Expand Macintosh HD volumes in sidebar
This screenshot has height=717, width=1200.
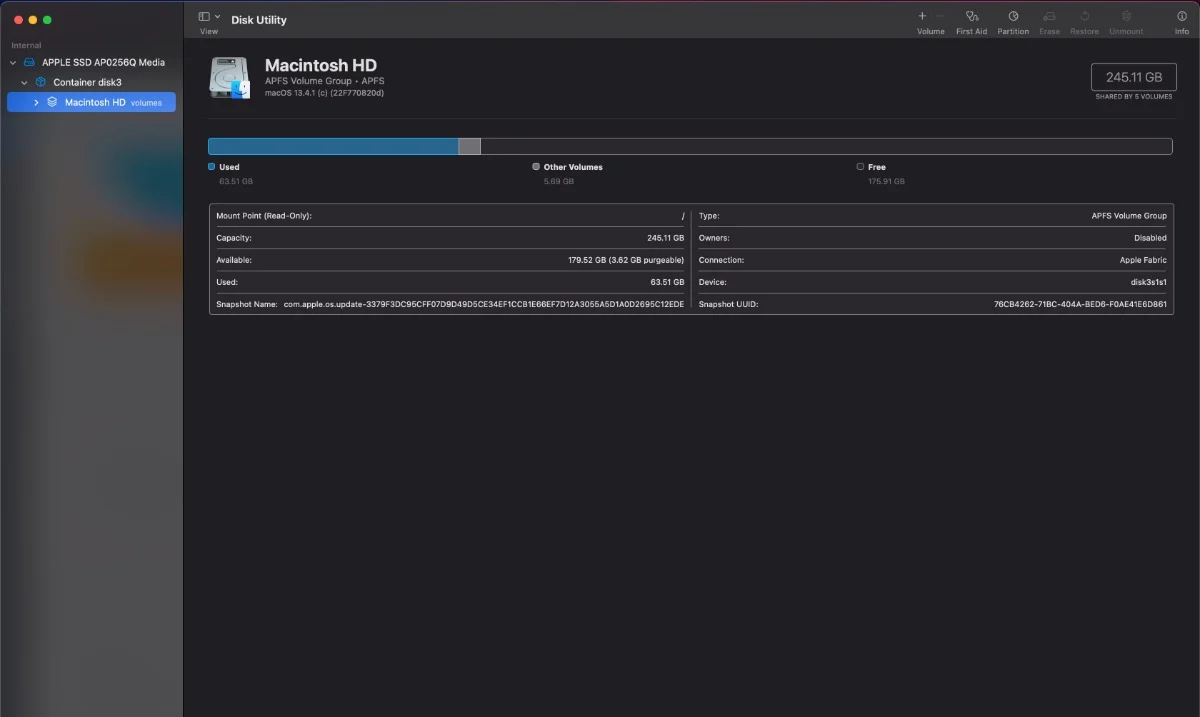pos(37,102)
